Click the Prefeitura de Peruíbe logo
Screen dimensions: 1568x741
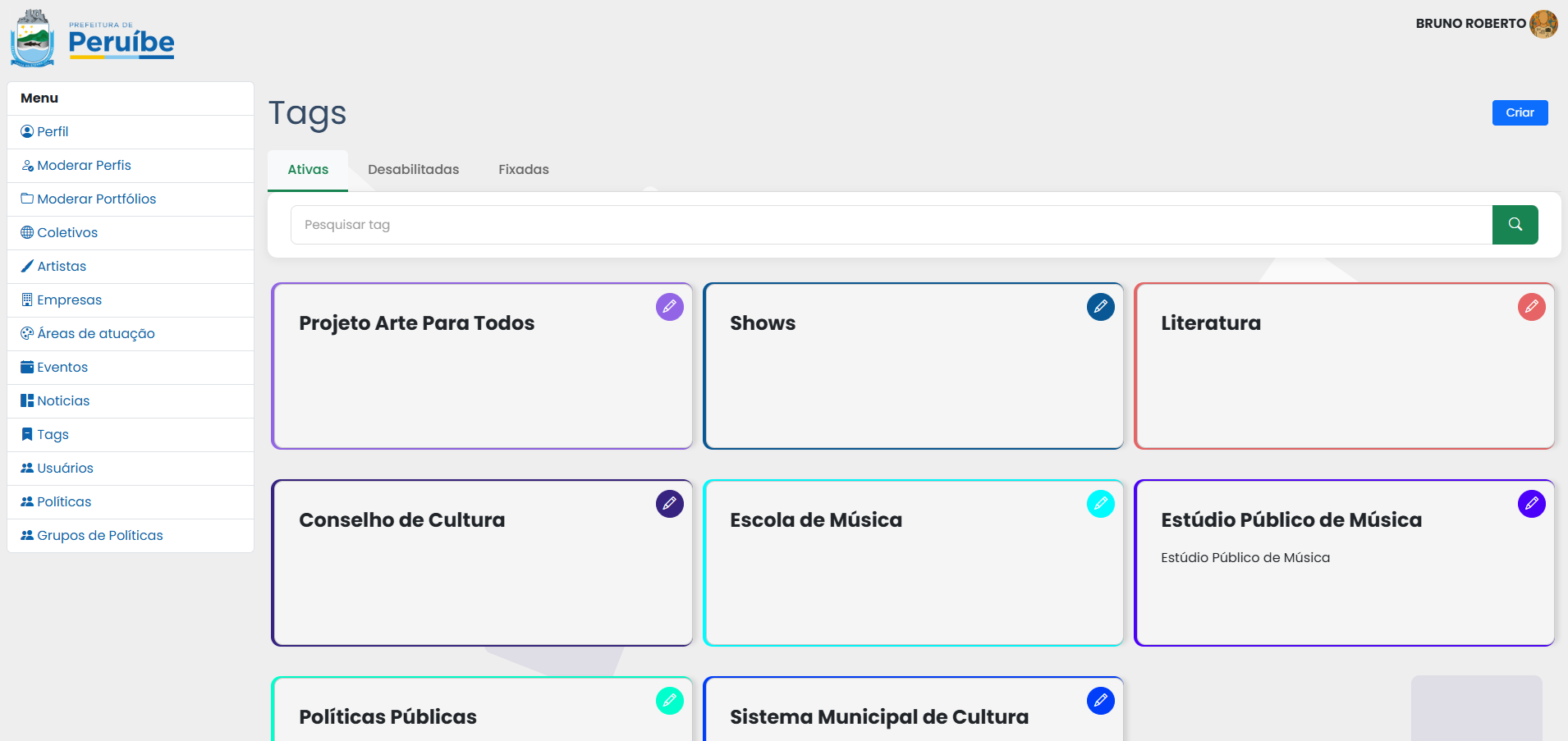point(93,39)
